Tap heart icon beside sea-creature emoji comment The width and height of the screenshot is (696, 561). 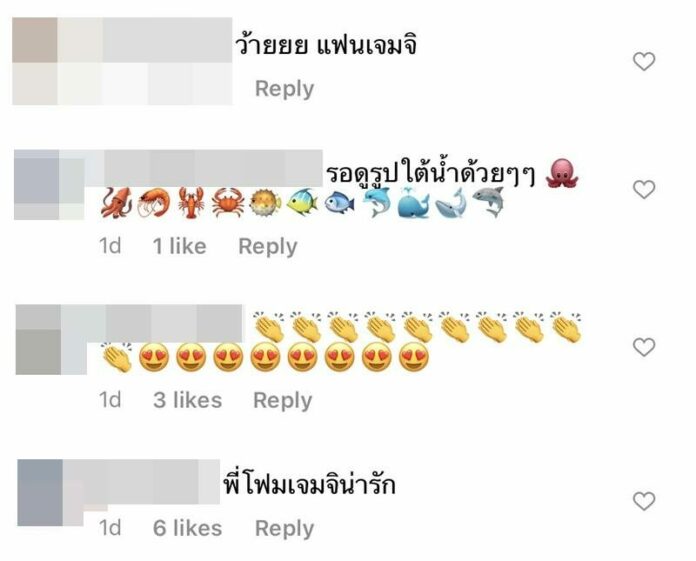pos(644,190)
